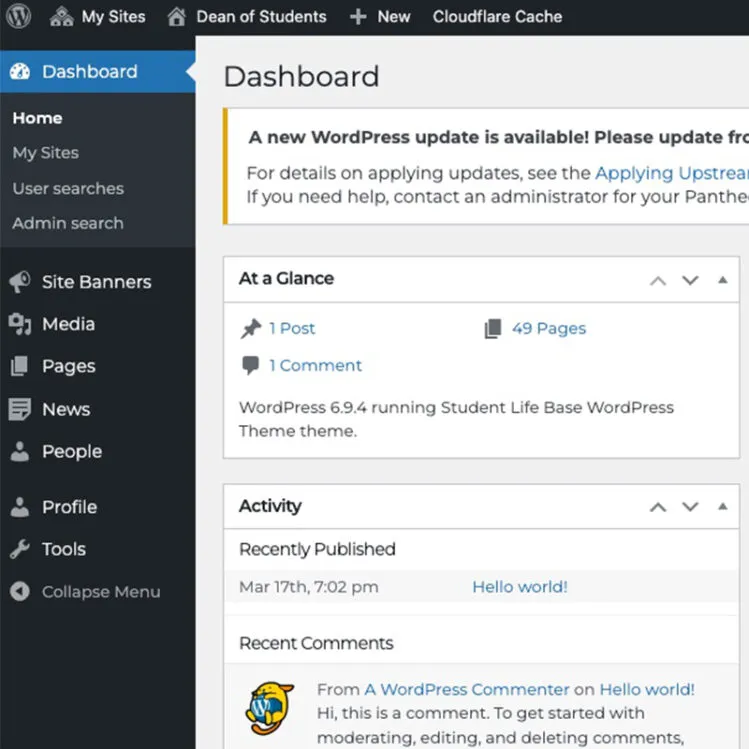This screenshot has height=749, width=749.
Task: Click the Tools wrench icon in sidebar
Action: click(x=20, y=549)
